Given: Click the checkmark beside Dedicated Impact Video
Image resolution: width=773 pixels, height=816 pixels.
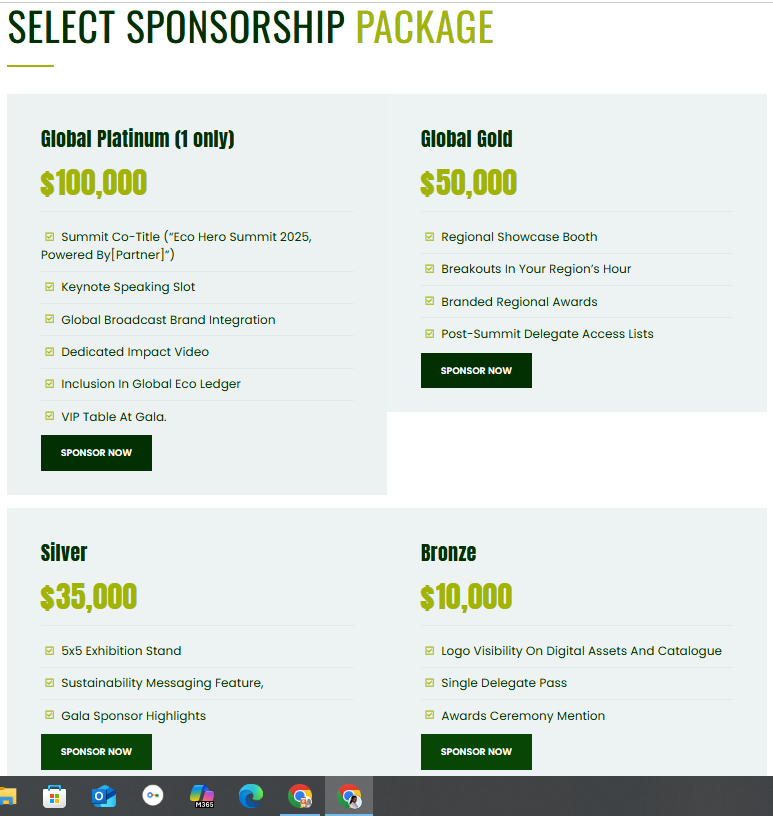Looking at the screenshot, I should click(50, 352).
